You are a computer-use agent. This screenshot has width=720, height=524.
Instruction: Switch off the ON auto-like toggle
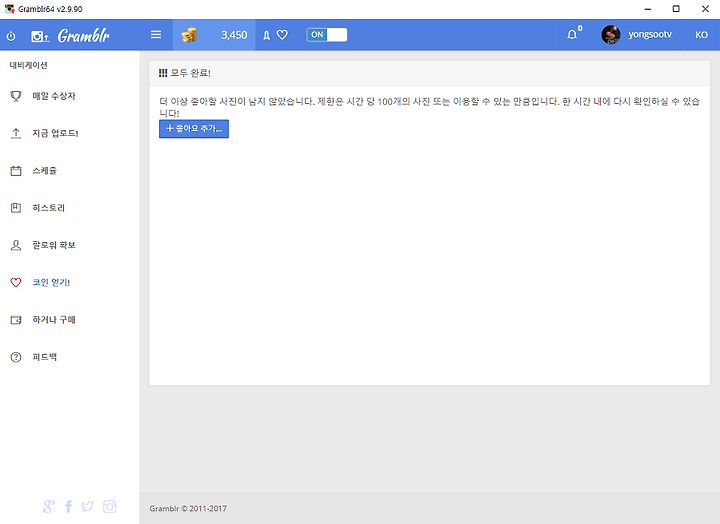pos(326,35)
